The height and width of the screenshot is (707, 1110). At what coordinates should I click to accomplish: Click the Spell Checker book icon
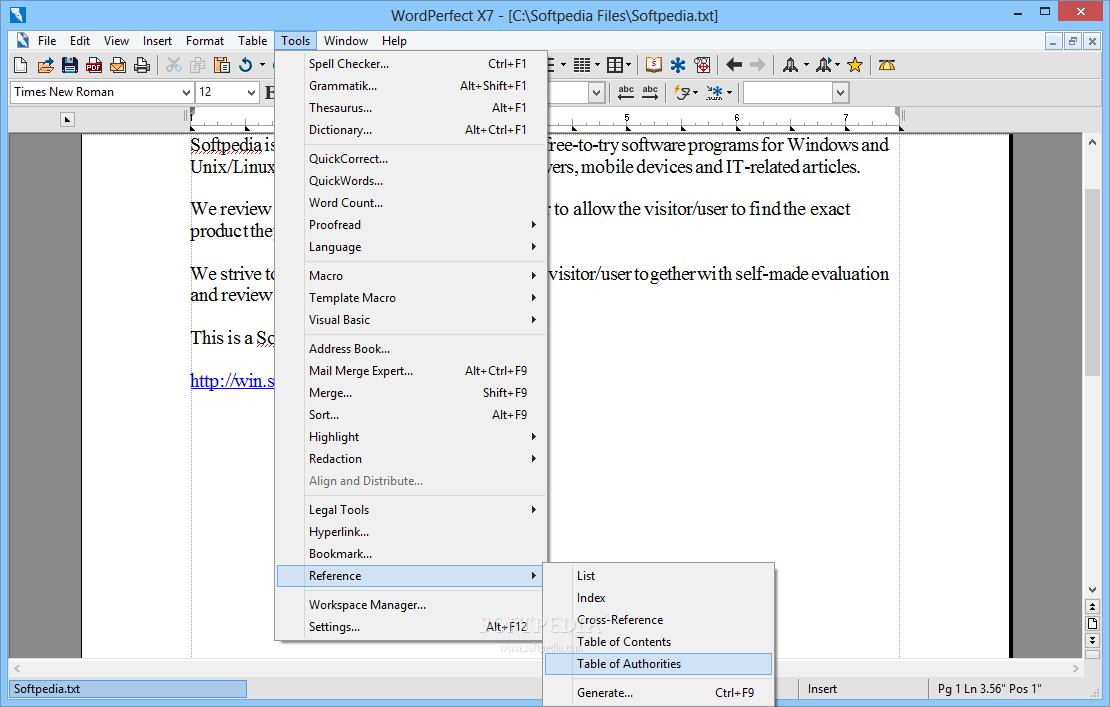(x=653, y=65)
